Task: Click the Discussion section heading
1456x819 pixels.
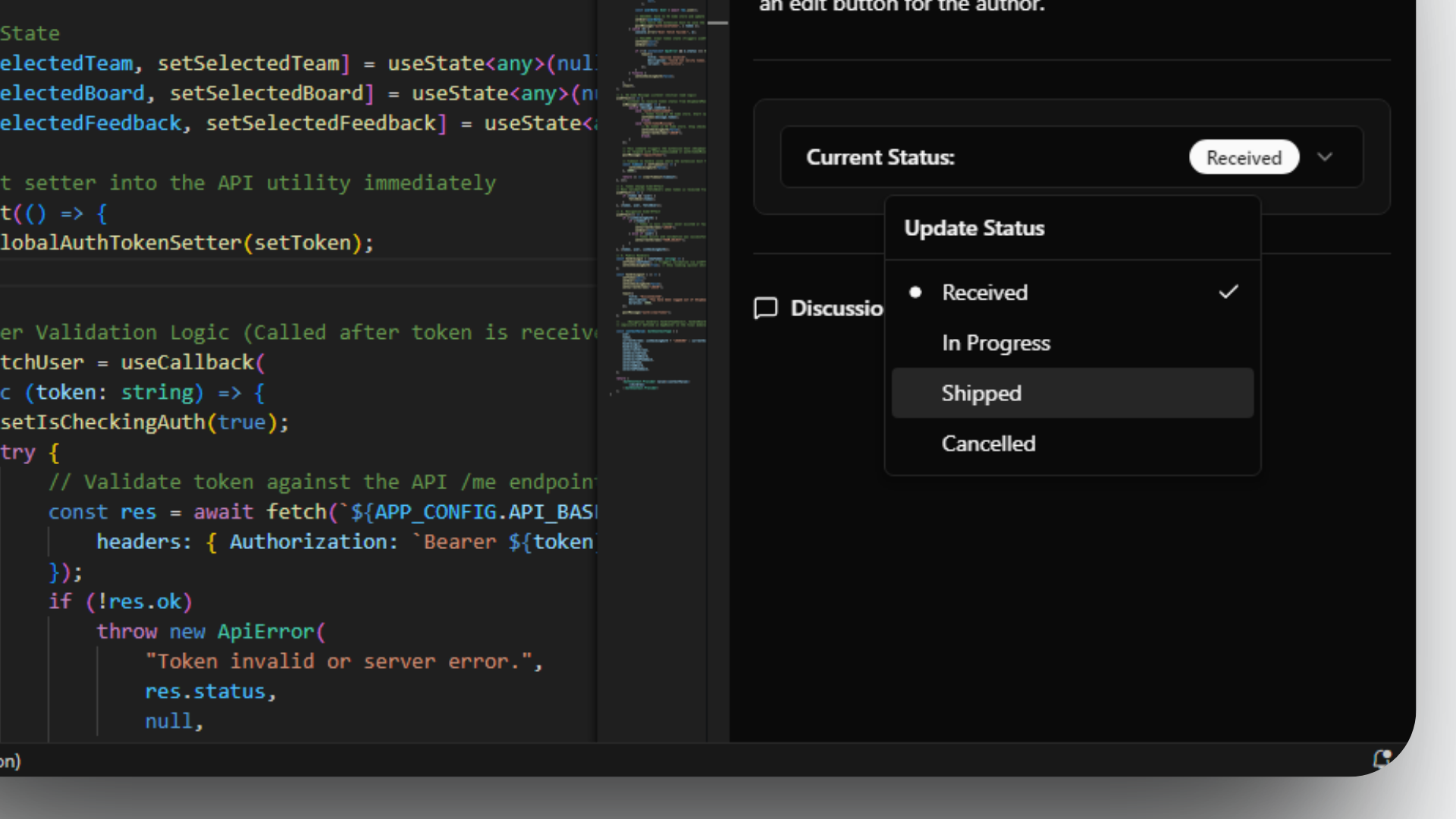Action: tap(836, 308)
